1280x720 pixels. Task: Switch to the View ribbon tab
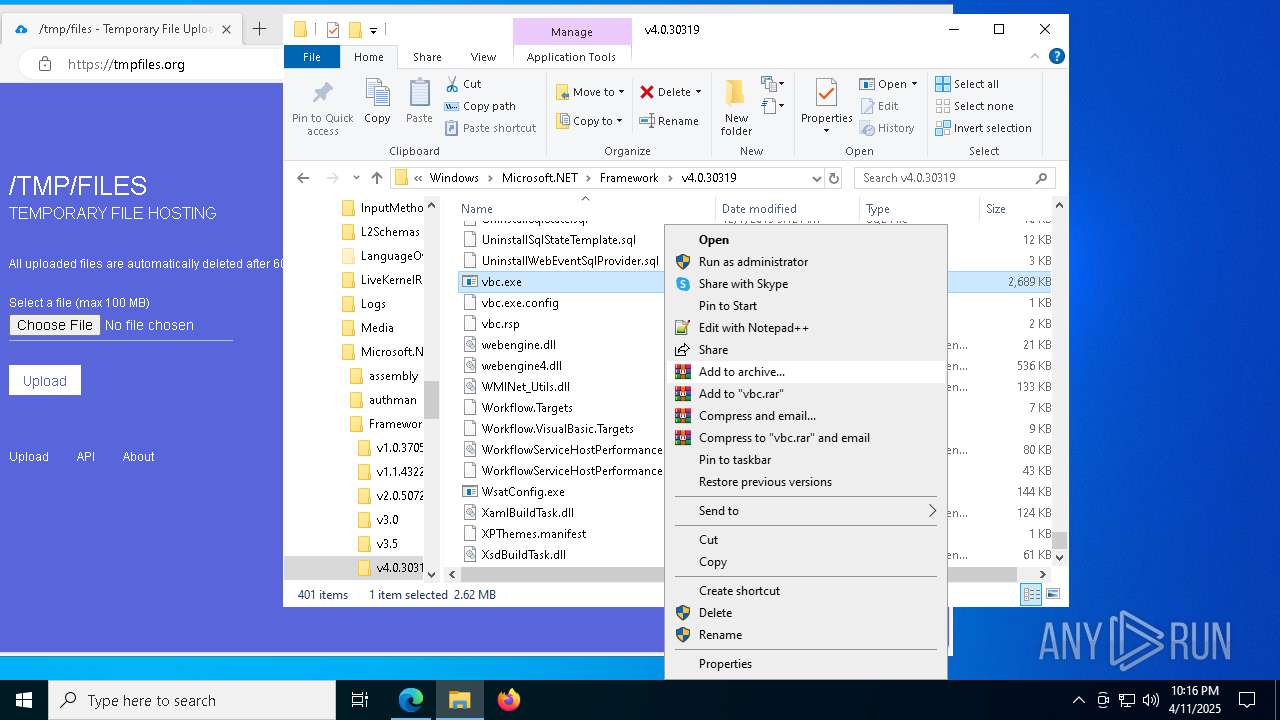tap(483, 57)
